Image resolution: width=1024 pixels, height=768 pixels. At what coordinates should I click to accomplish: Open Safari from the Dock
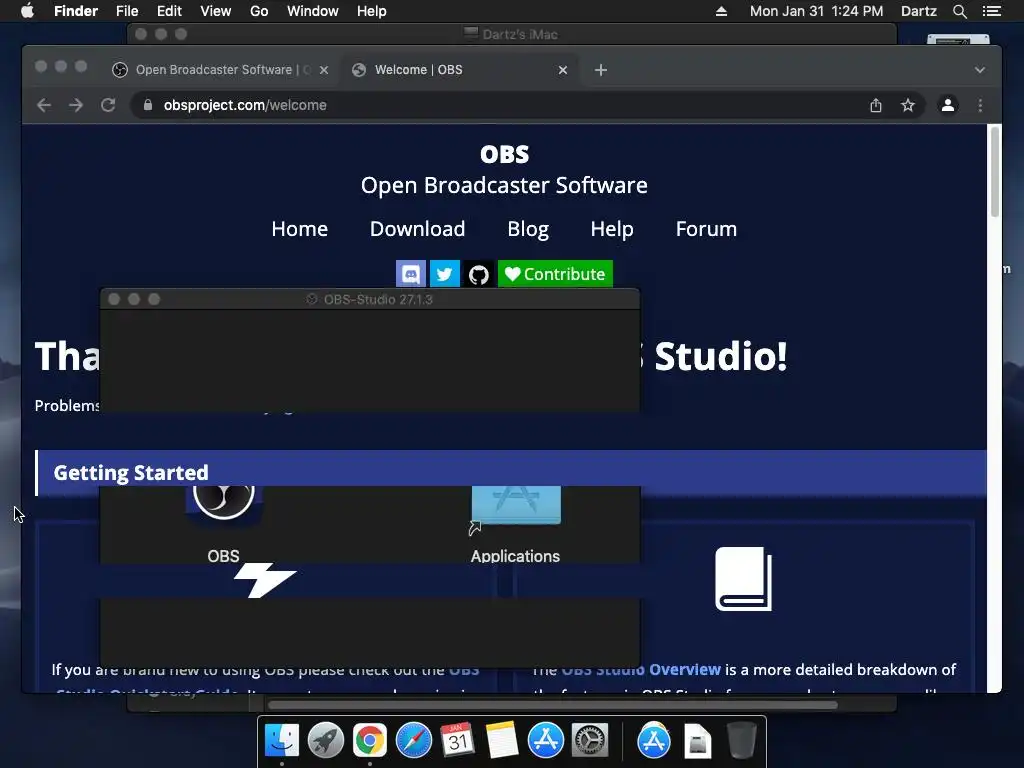tap(413, 740)
